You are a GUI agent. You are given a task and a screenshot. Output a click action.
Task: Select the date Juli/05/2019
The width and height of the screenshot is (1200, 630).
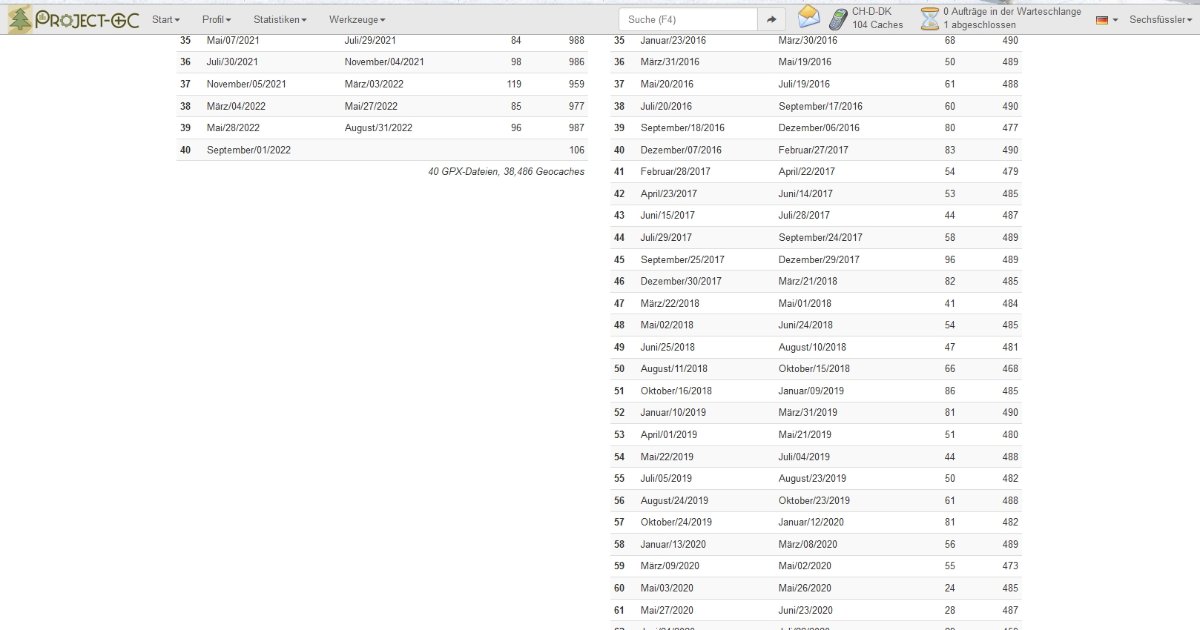[666, 480]
